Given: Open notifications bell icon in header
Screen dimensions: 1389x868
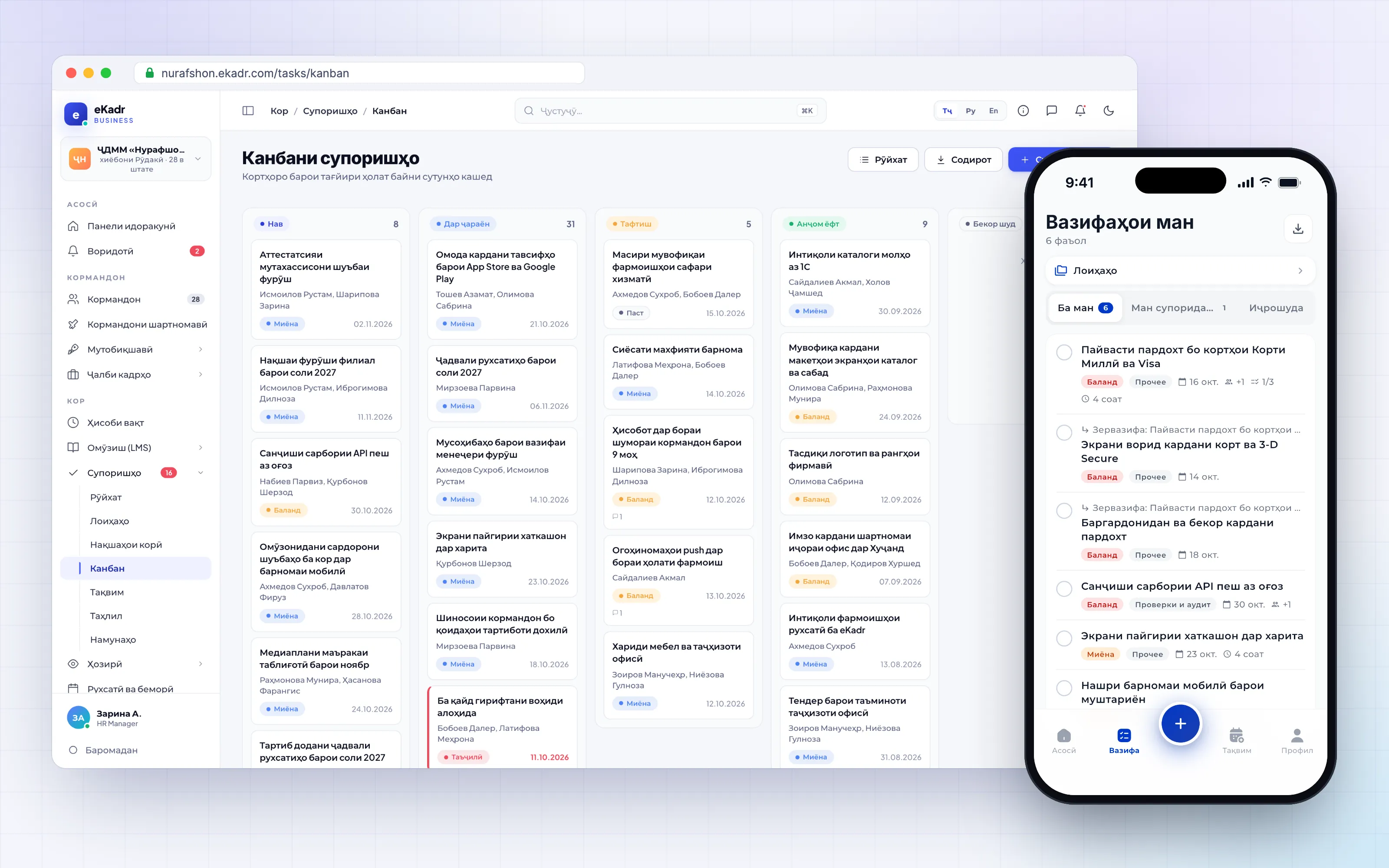Looking at the screenshot, I should click(1080, 111).
